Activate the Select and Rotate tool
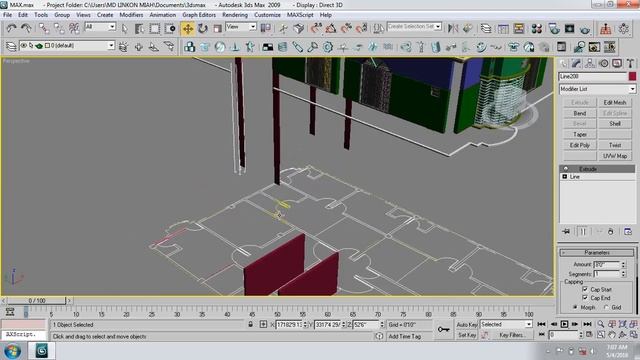 click(x=203, y=28)
